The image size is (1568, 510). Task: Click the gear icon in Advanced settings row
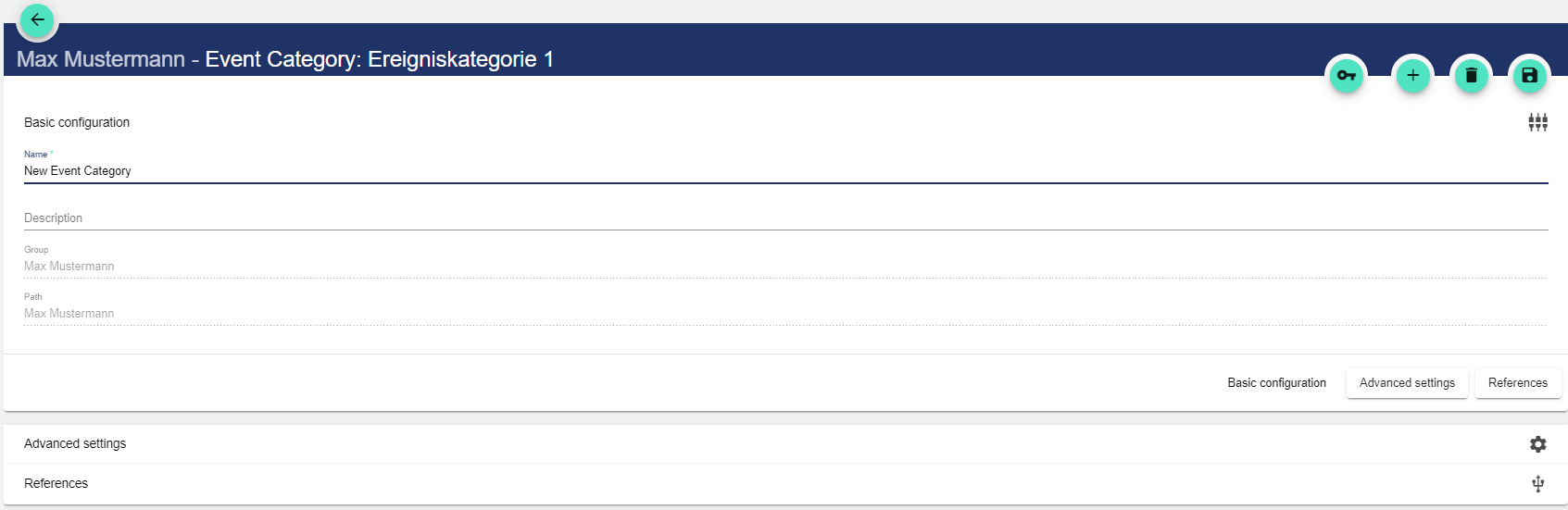point(1537,444)
